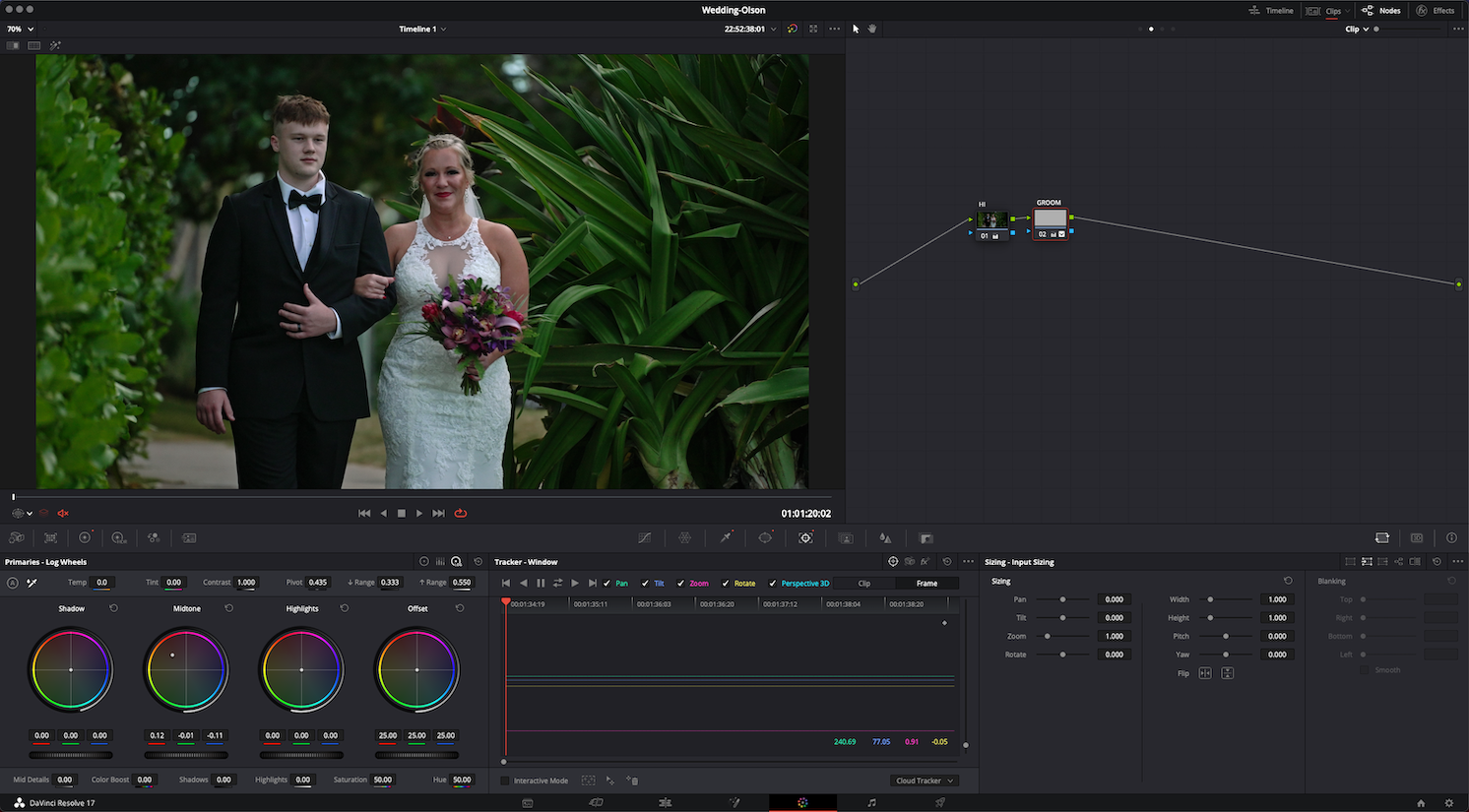Reset the Highlights wheel
Screen dimensions: 1469x812
click(344, 608)
